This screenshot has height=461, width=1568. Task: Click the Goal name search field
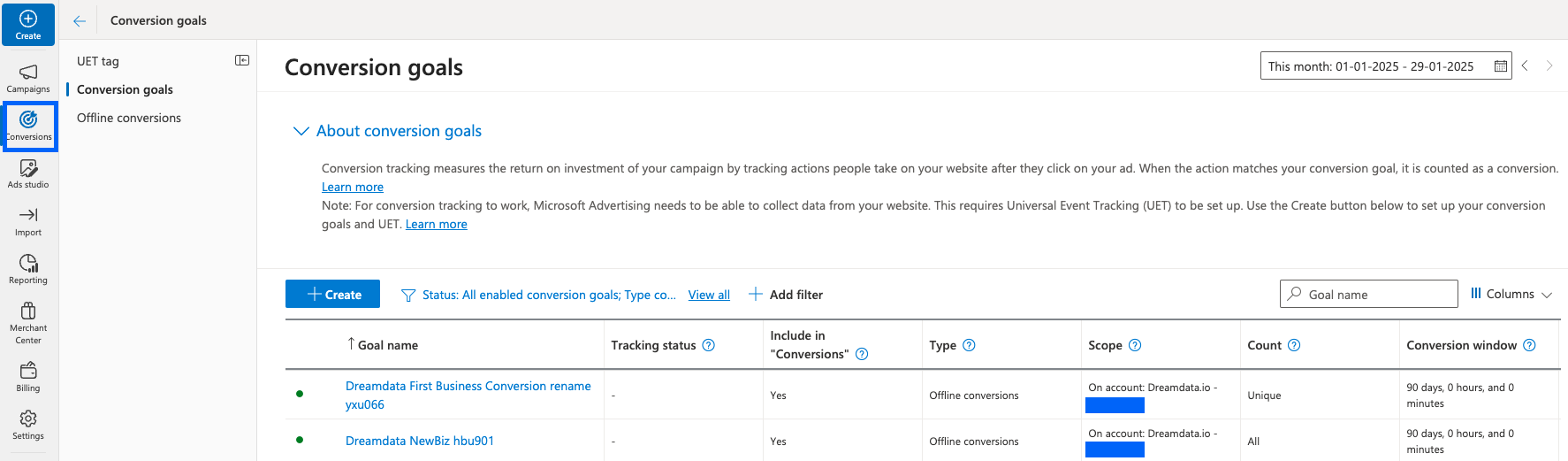[x=1368, y=294]
